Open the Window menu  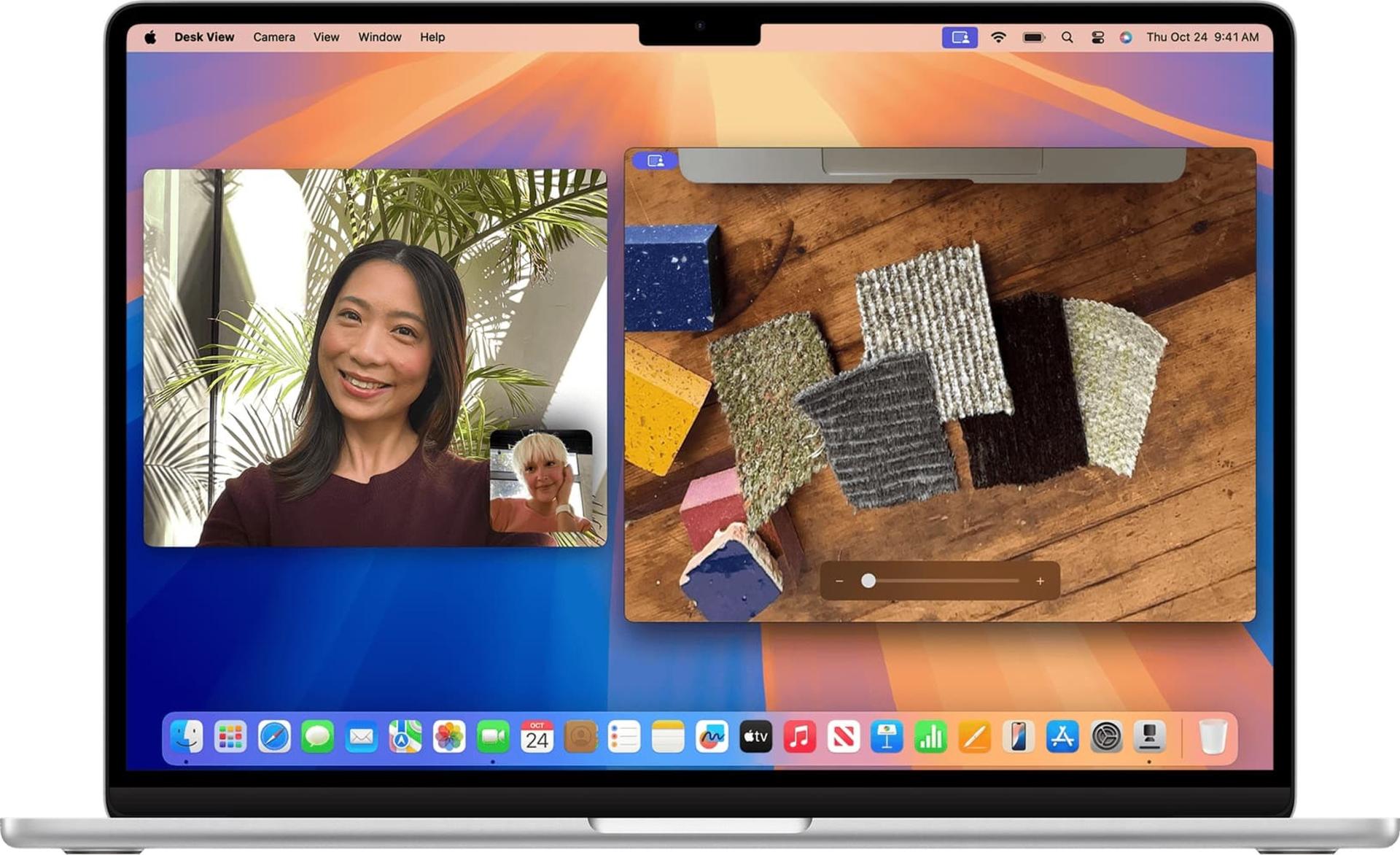coord(379,37)
